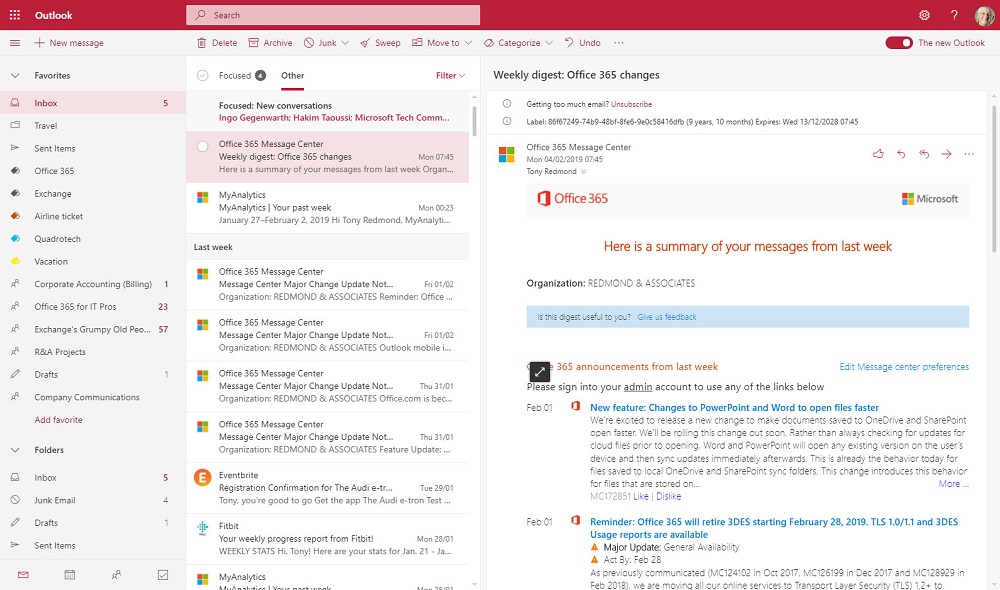Switch to the Other tab
1000x590 pixels.
(x=293, y=75)
